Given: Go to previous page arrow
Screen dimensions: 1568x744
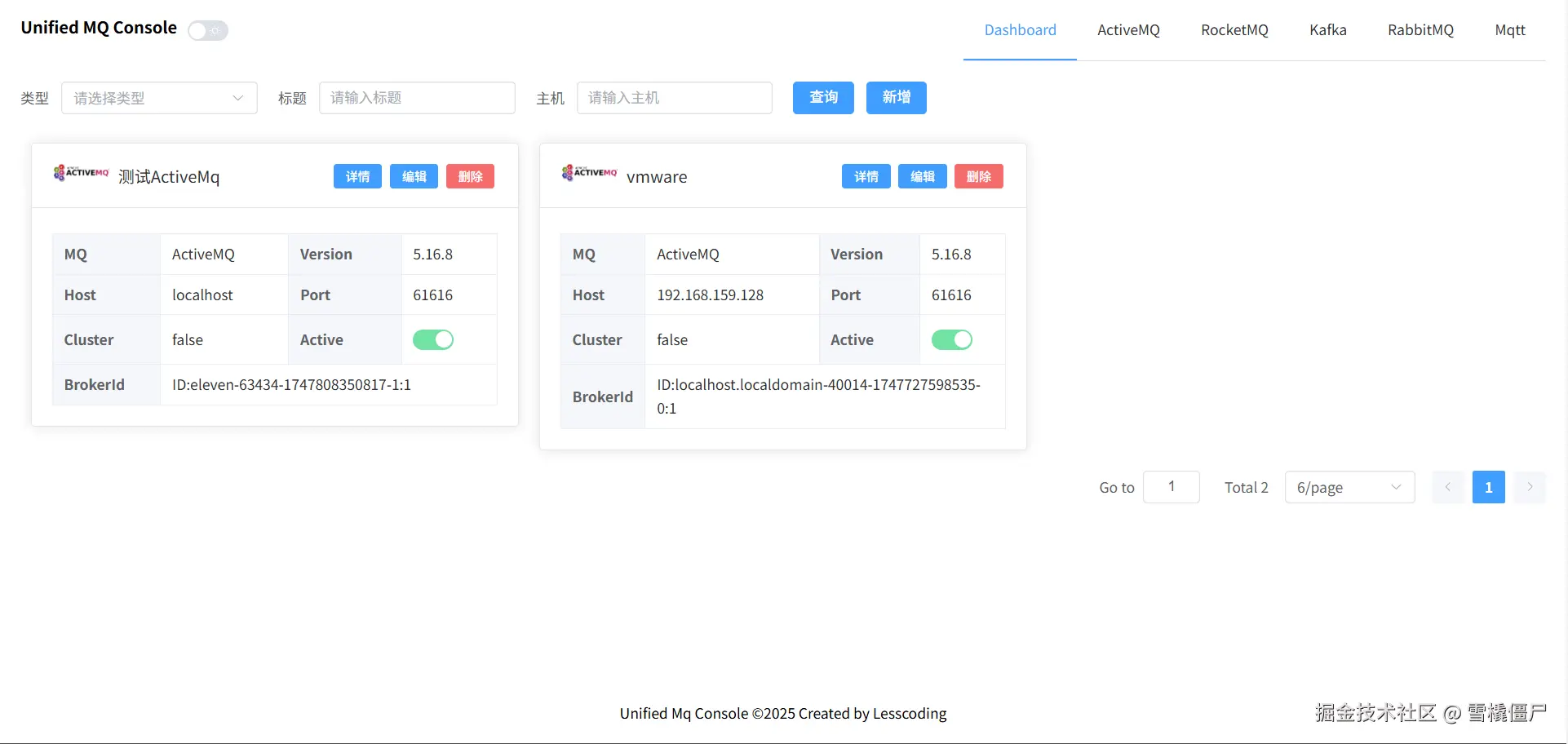Looking at the screenshot, I should click(x=1448, y=487).
